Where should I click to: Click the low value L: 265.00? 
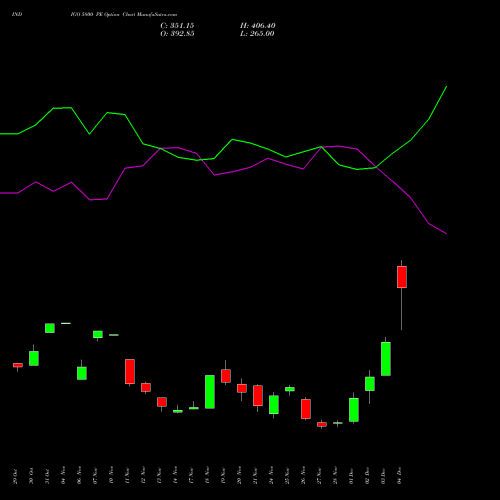click(257, 34)
